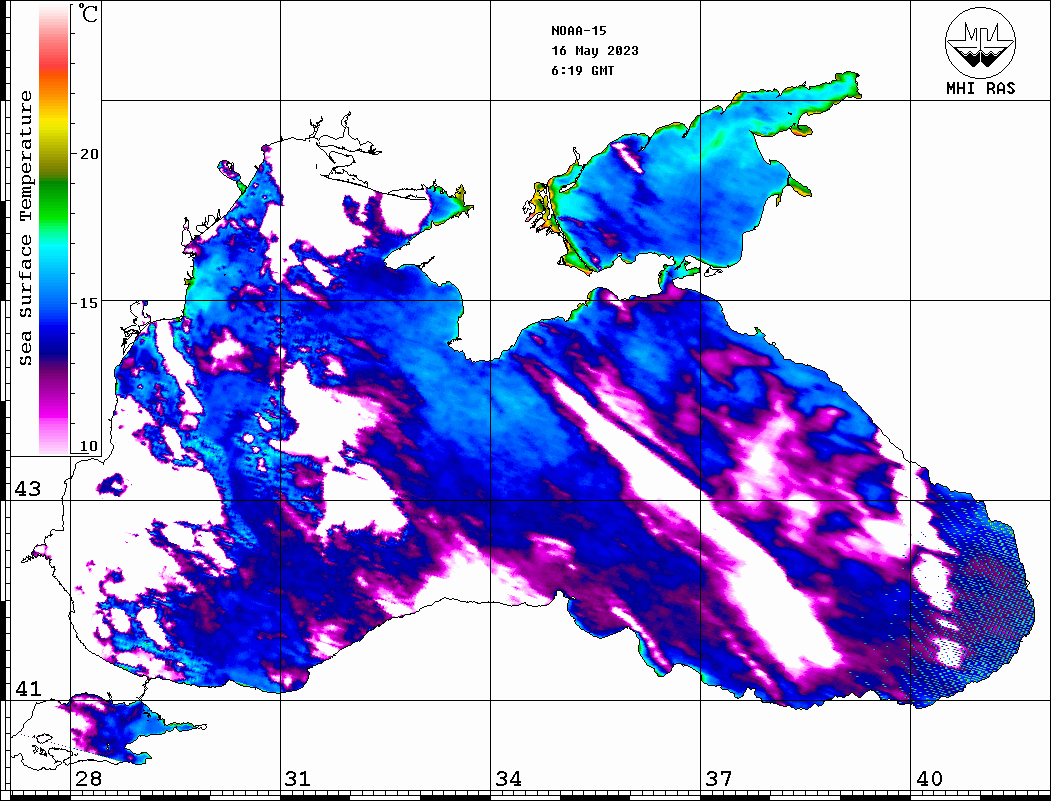Click the 'Sea Surface Temperature' vertical title
The width and height of the screenshot is (1051, 801).
click(25, 228)
